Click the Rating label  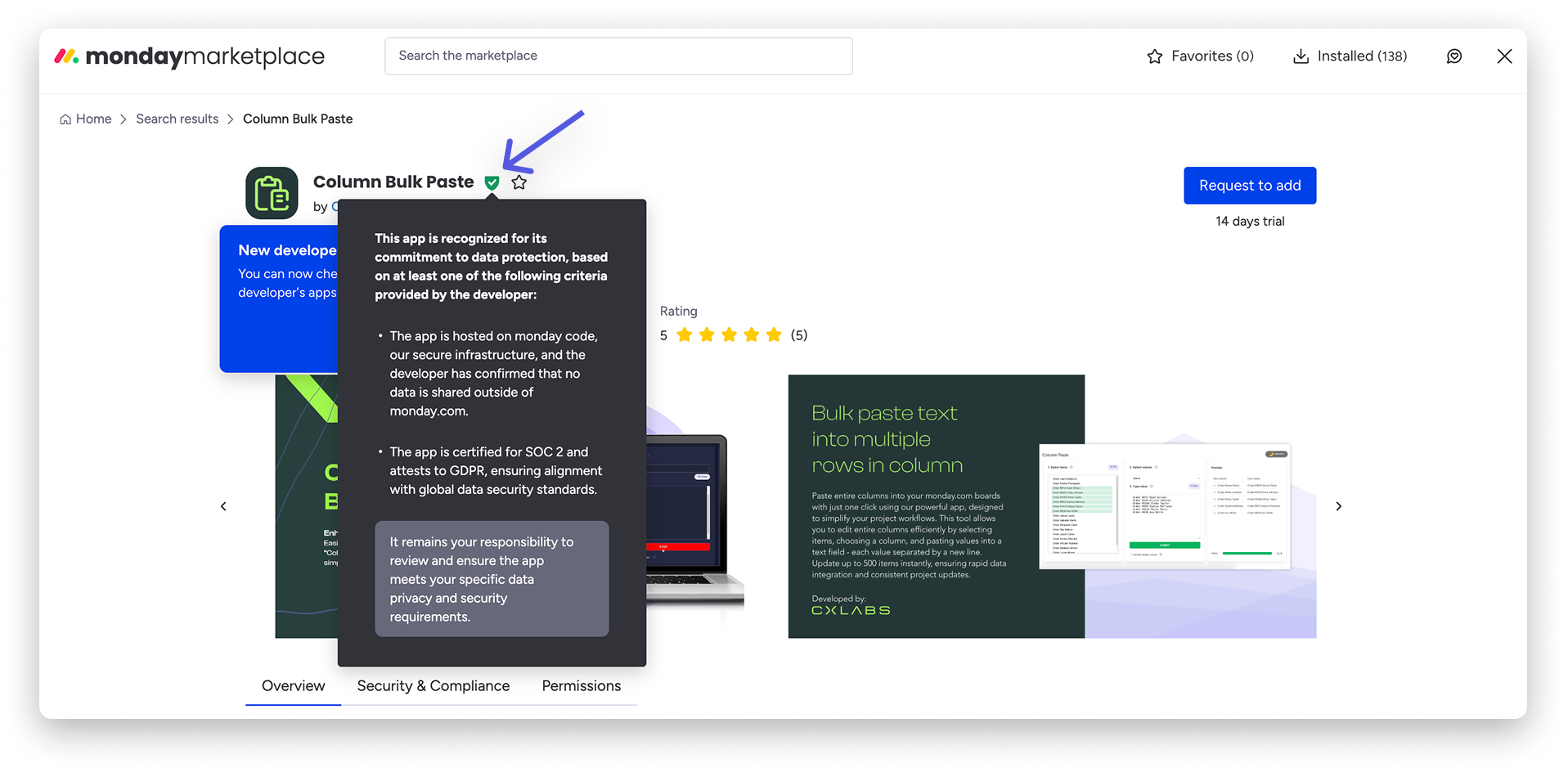(x=679, y=311)
